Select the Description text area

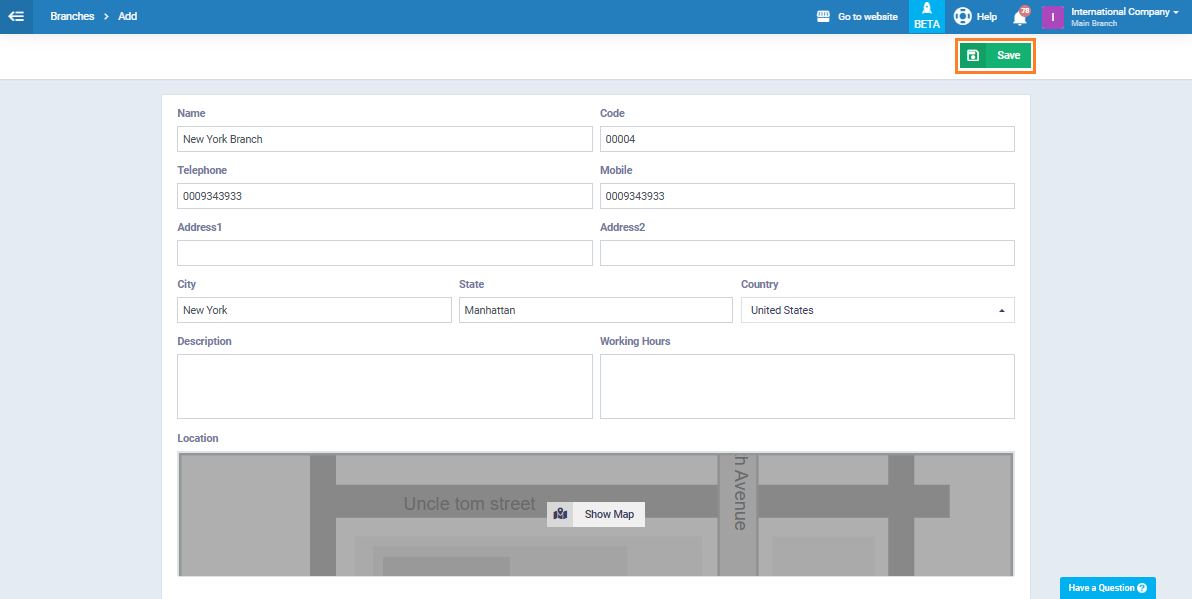coord(384,386)
